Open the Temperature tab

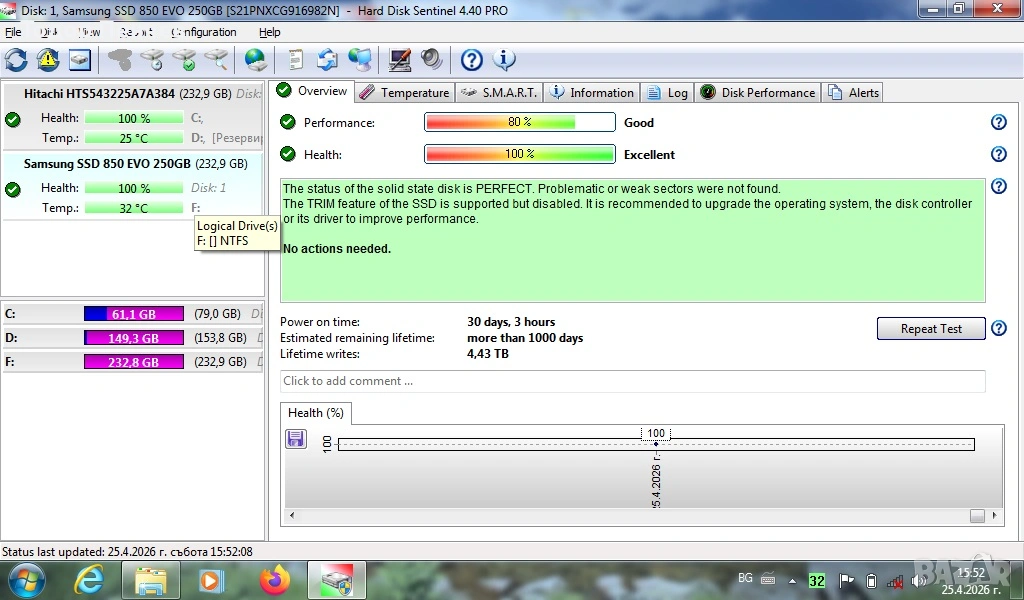[x=404, y=93]
